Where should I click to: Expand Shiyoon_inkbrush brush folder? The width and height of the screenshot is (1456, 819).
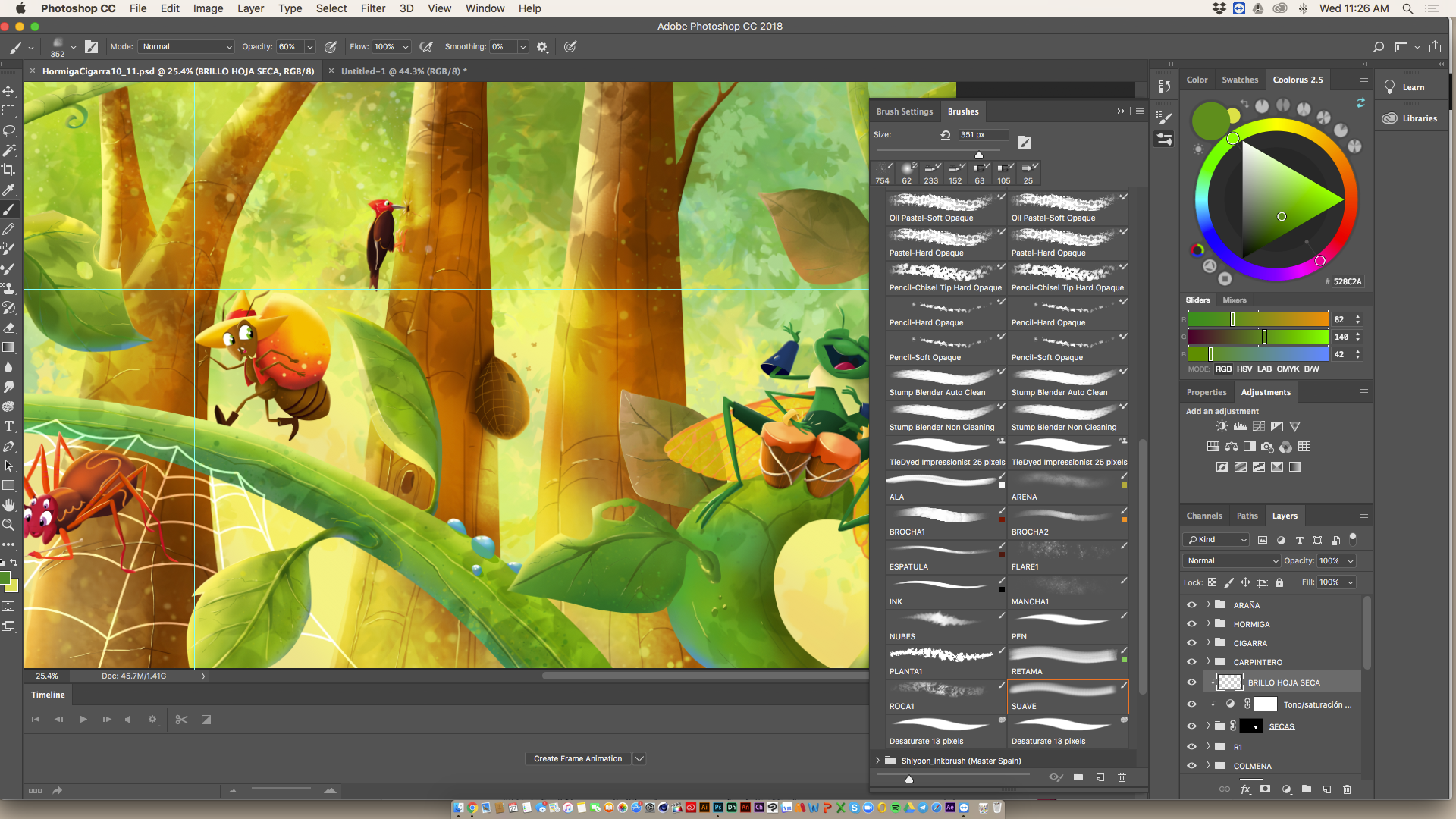click(878, 761)
